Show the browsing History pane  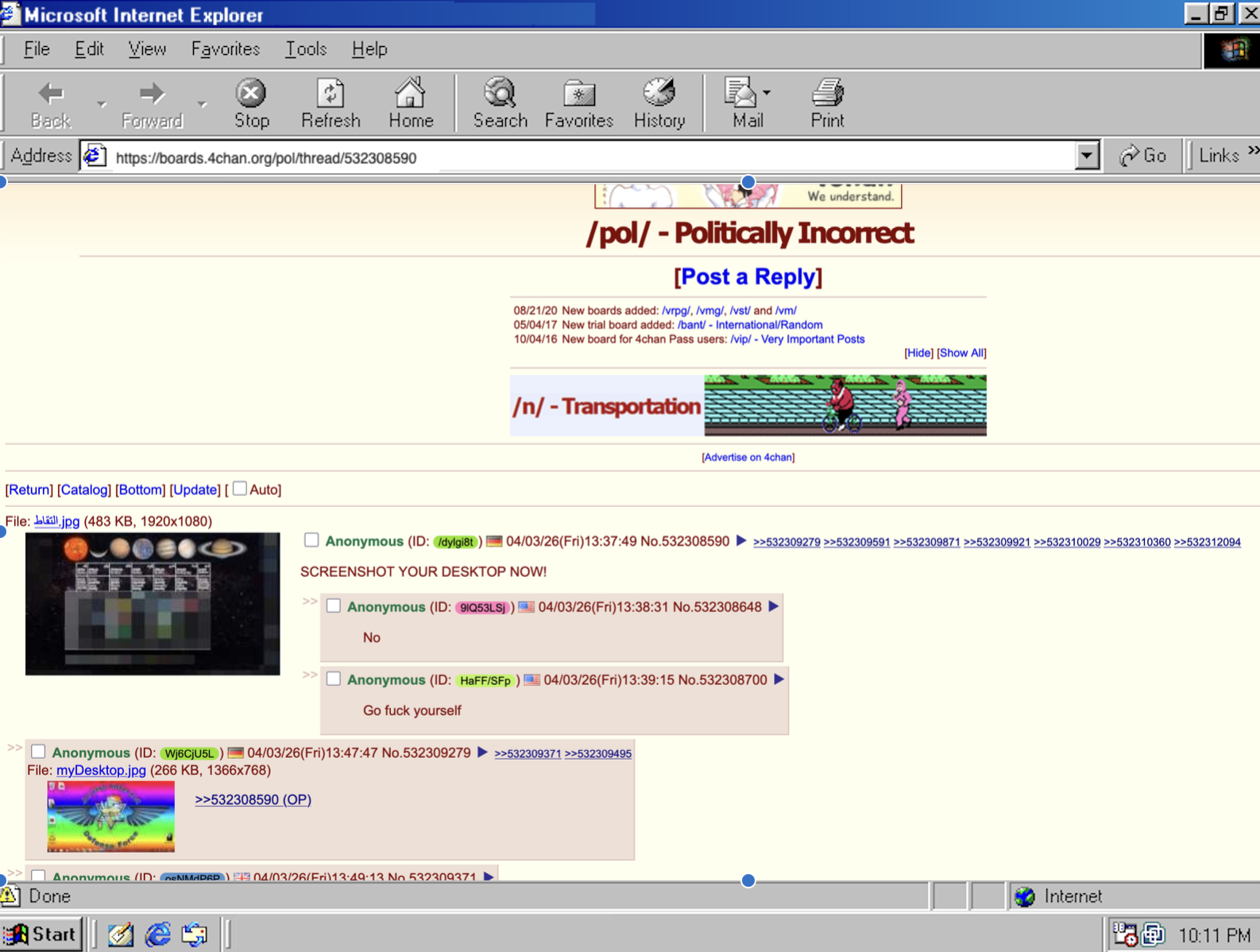pyautogui.click(x=659, y=103)
